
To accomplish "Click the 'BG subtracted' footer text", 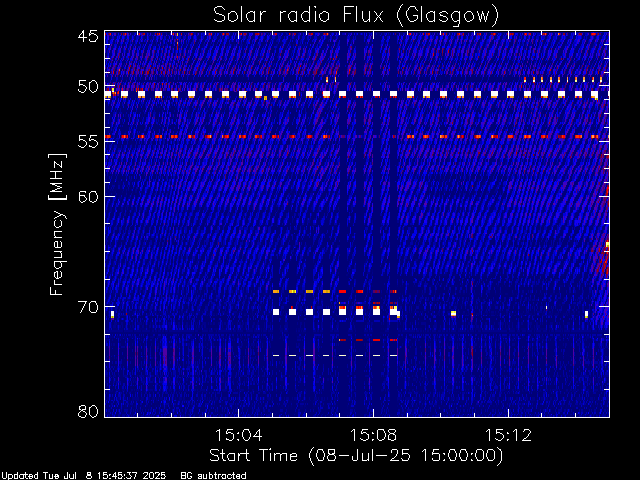I will (213, 476).
